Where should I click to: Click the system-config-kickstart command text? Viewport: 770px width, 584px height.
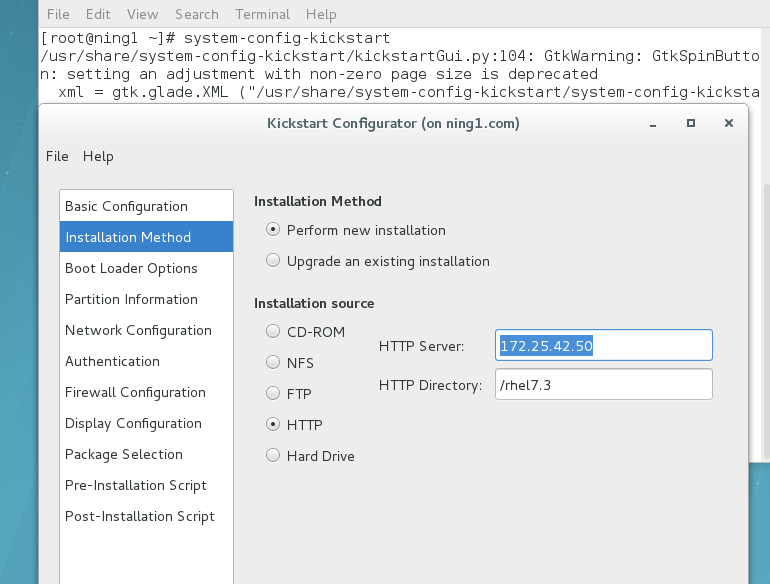[x=287, y=38]
